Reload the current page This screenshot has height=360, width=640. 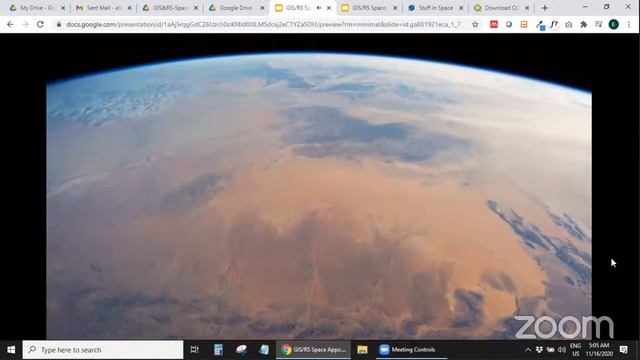[40, 24]
